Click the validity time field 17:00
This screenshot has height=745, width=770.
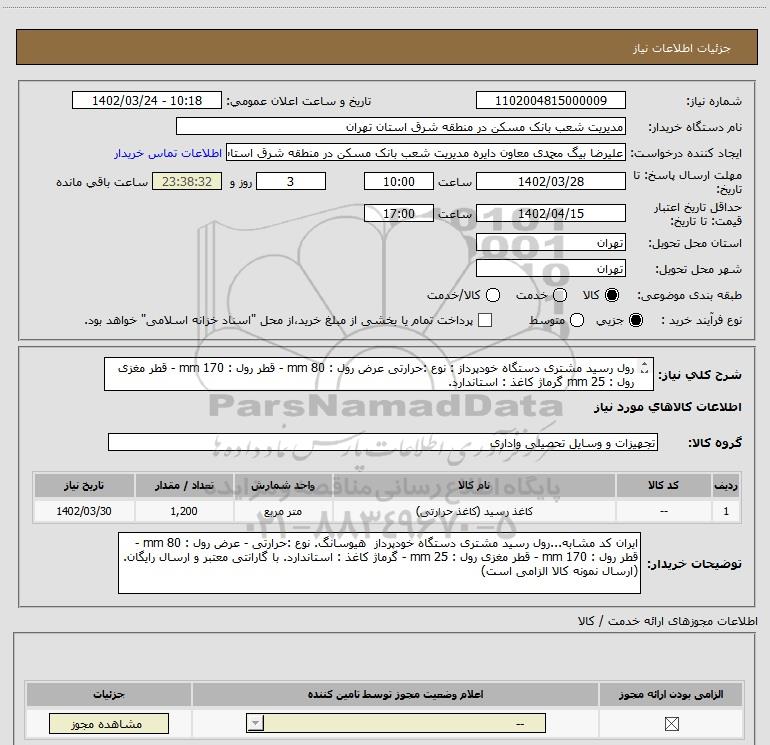point(399,213)
